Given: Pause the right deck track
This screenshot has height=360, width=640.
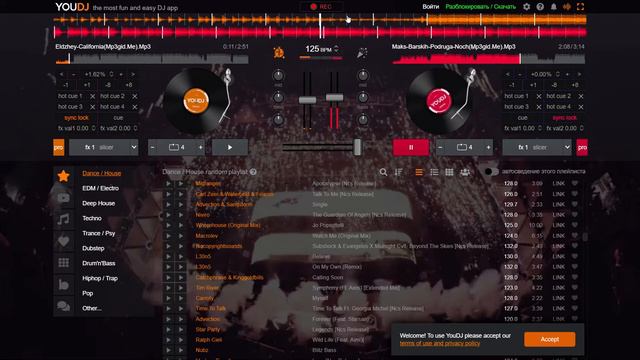Looking at the screenshot, I should point(411,147).
